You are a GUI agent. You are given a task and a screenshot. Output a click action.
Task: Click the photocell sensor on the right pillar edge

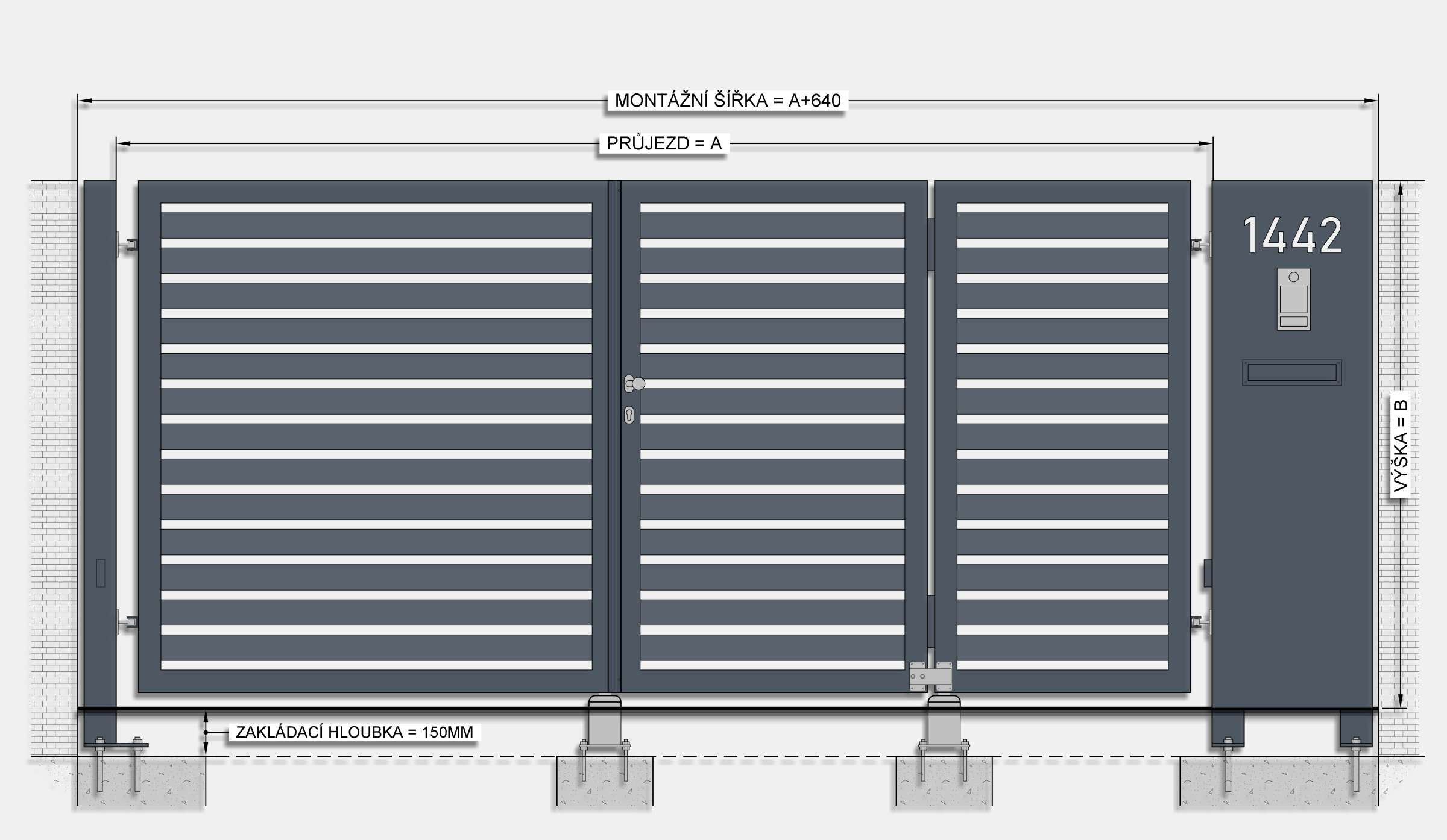coord(1207,573)
